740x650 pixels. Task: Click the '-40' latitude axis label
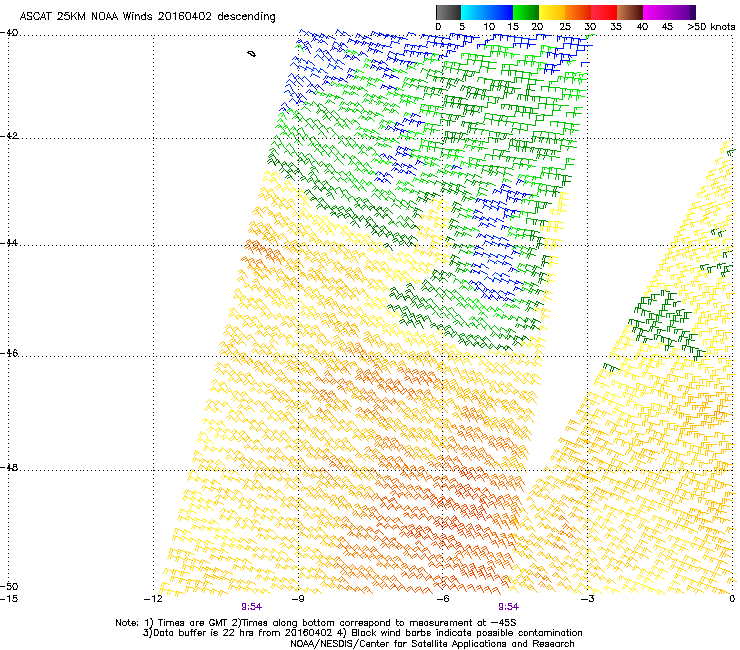tap(9, 33)
